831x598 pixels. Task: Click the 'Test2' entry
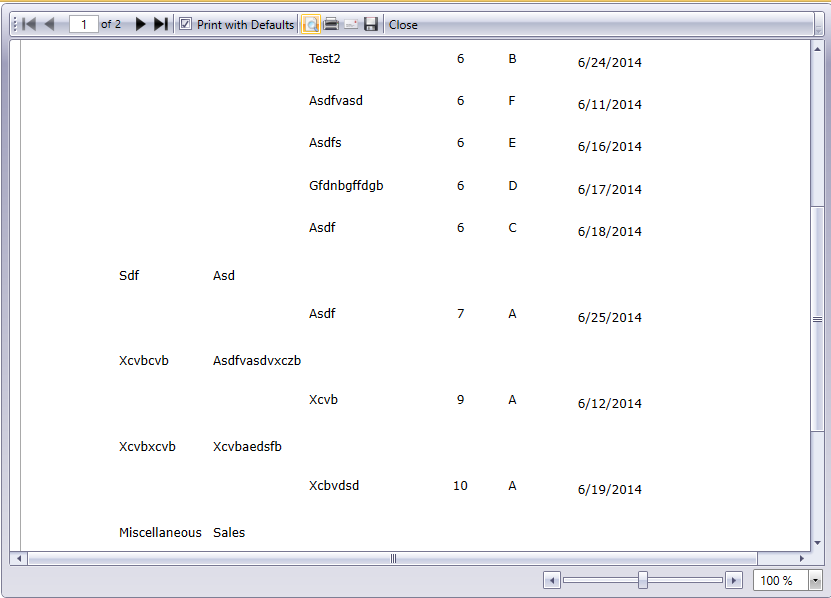(324, 58)
